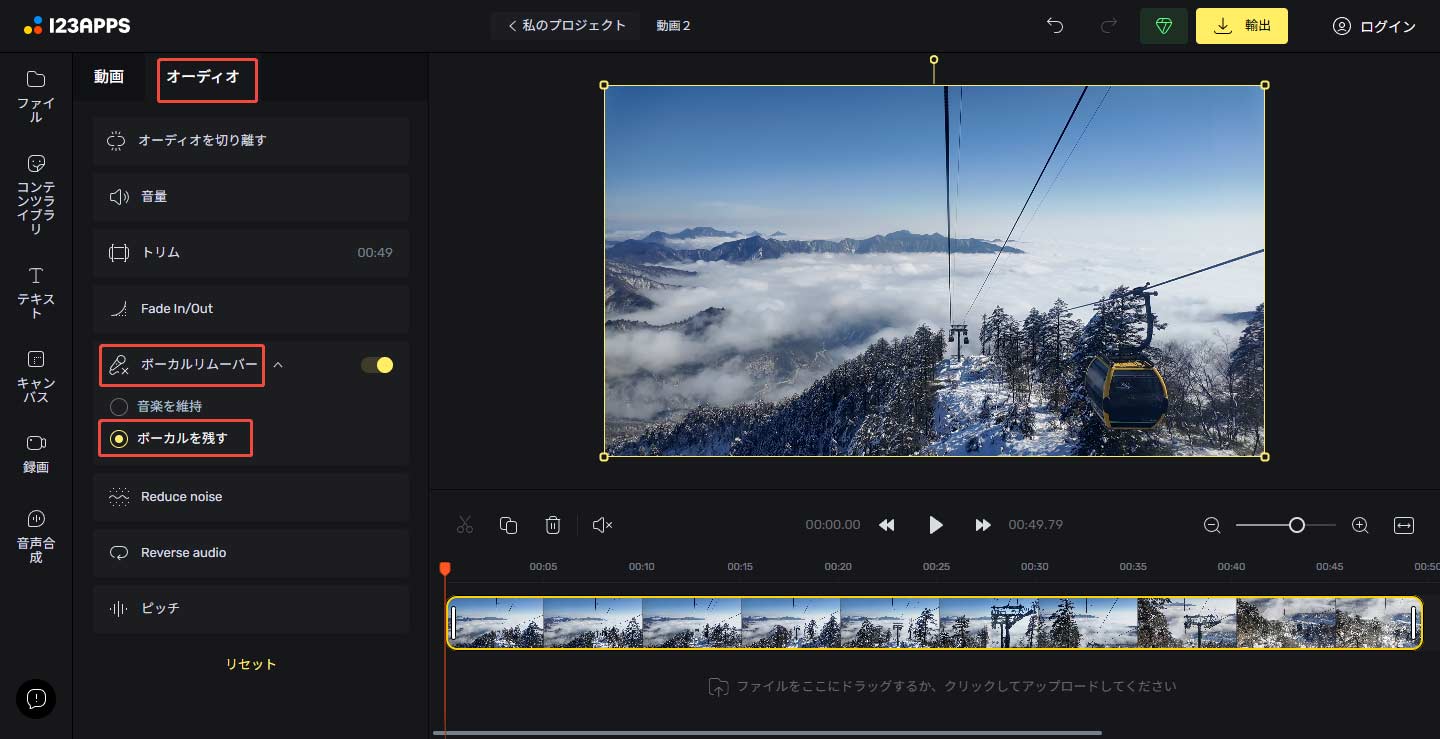Image resolution: width=1440 pixels, height=739 pixels.
Task: Select the video clip on timeline
Action: [934, 623]
